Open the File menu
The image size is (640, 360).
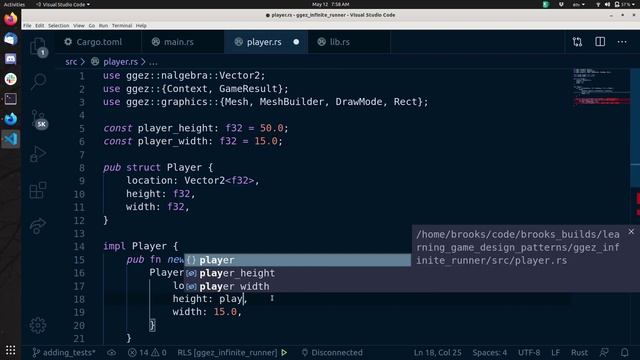tap(27, 26)
